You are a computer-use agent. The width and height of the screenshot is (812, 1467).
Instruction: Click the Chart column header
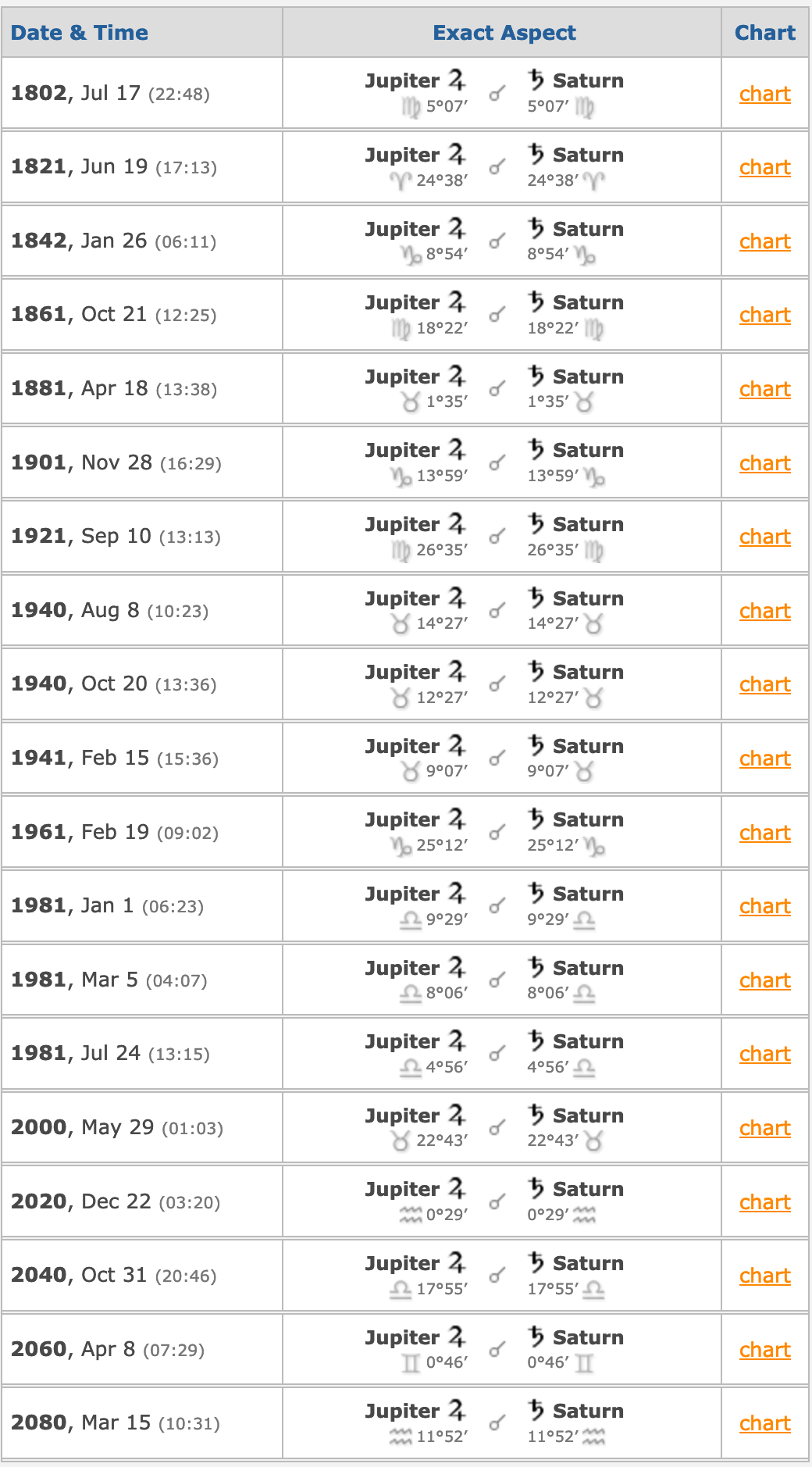[x=764, y=33]
